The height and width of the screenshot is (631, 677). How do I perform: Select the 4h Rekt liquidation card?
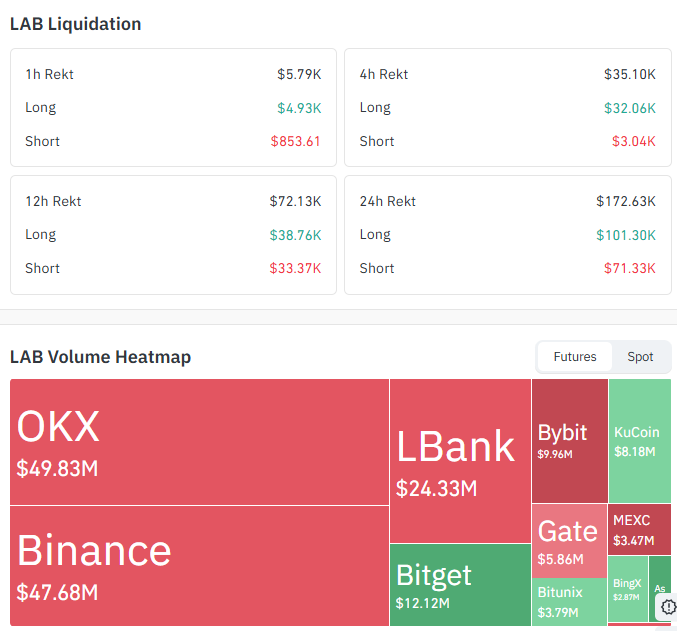(x=508, y=108)
